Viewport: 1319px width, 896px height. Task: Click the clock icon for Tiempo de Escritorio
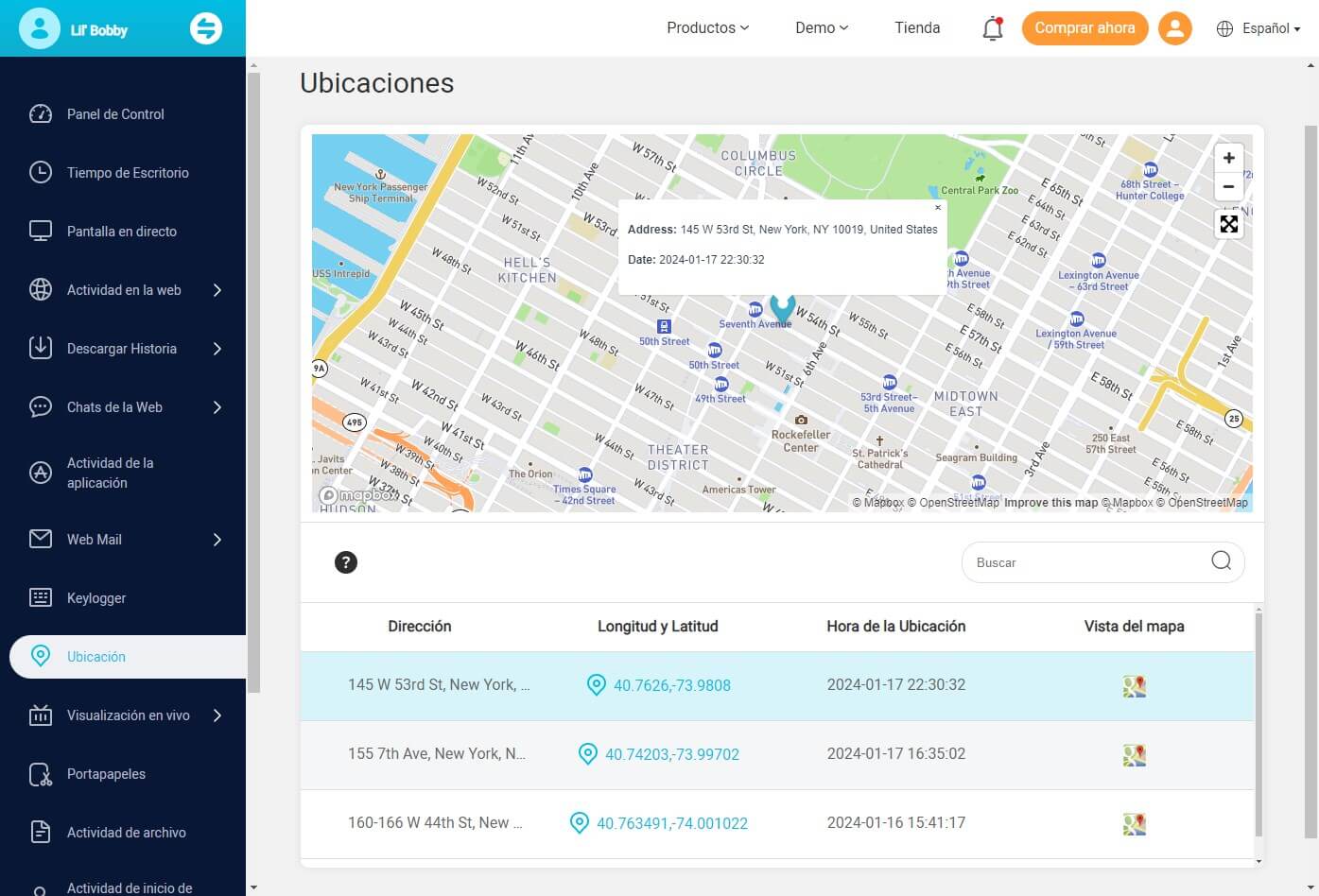point(41,173)
